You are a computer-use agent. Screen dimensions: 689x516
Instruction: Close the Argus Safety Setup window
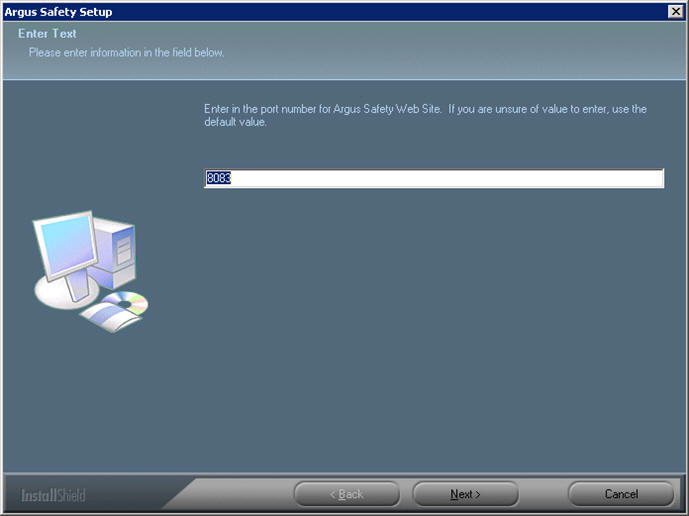tap(675, 11)
